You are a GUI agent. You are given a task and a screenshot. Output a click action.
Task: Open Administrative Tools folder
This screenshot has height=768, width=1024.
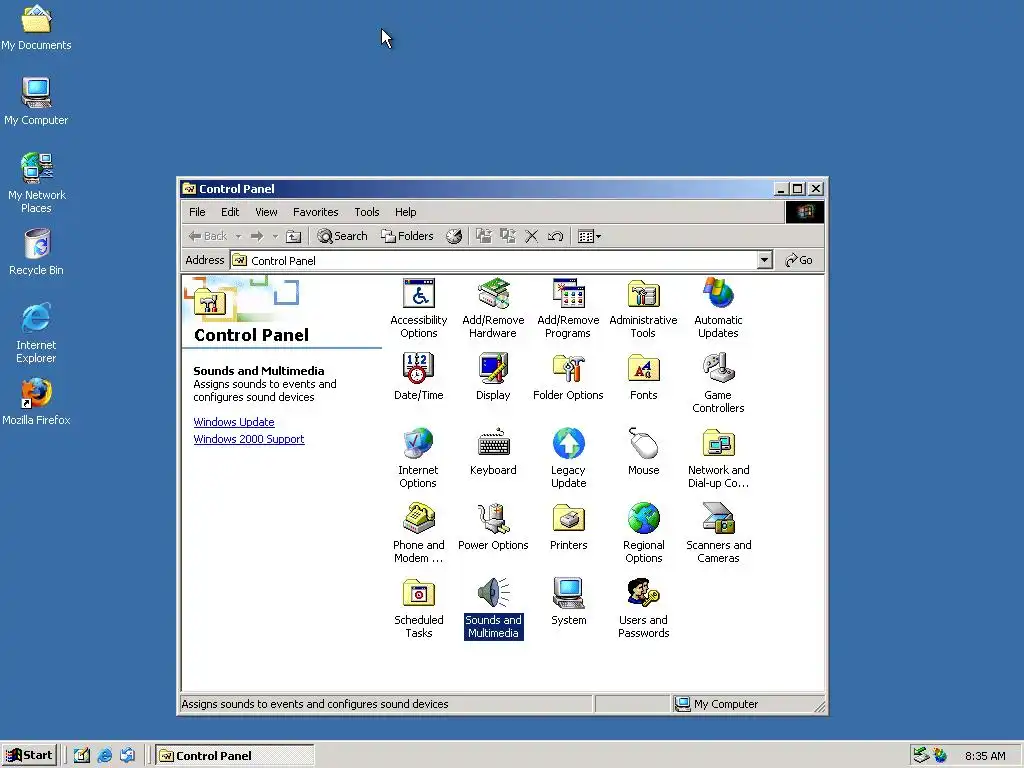coord(643,308)
